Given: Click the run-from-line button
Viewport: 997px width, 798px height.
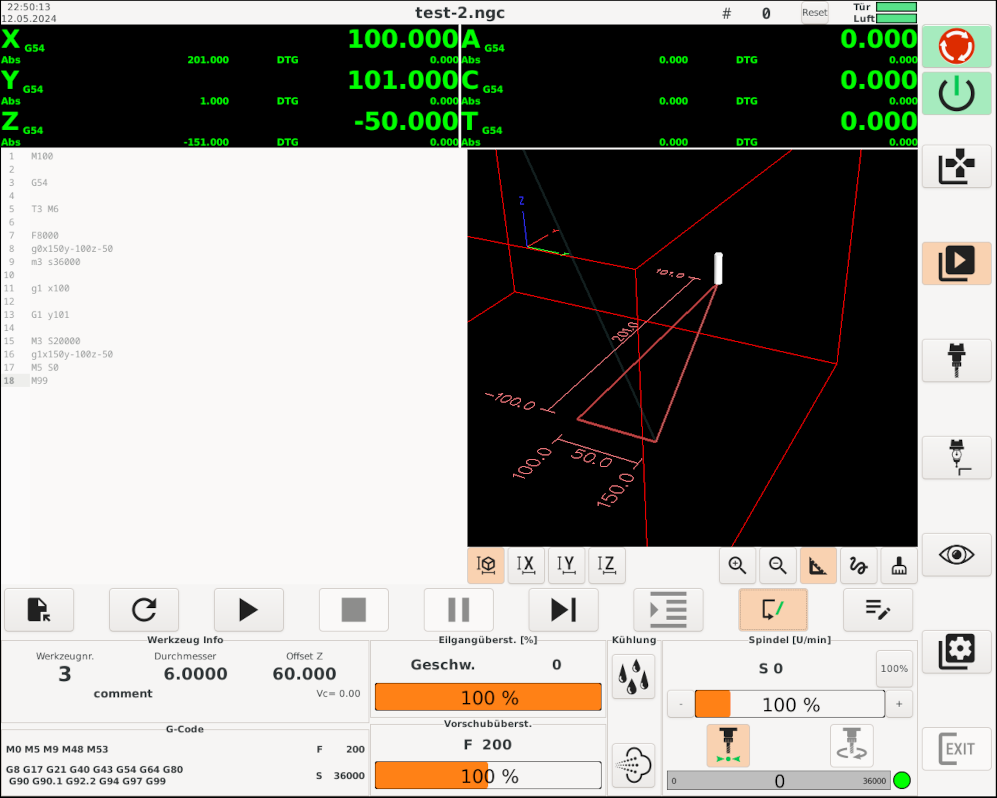Looking at the screenshot, I should tap(668, 610).
